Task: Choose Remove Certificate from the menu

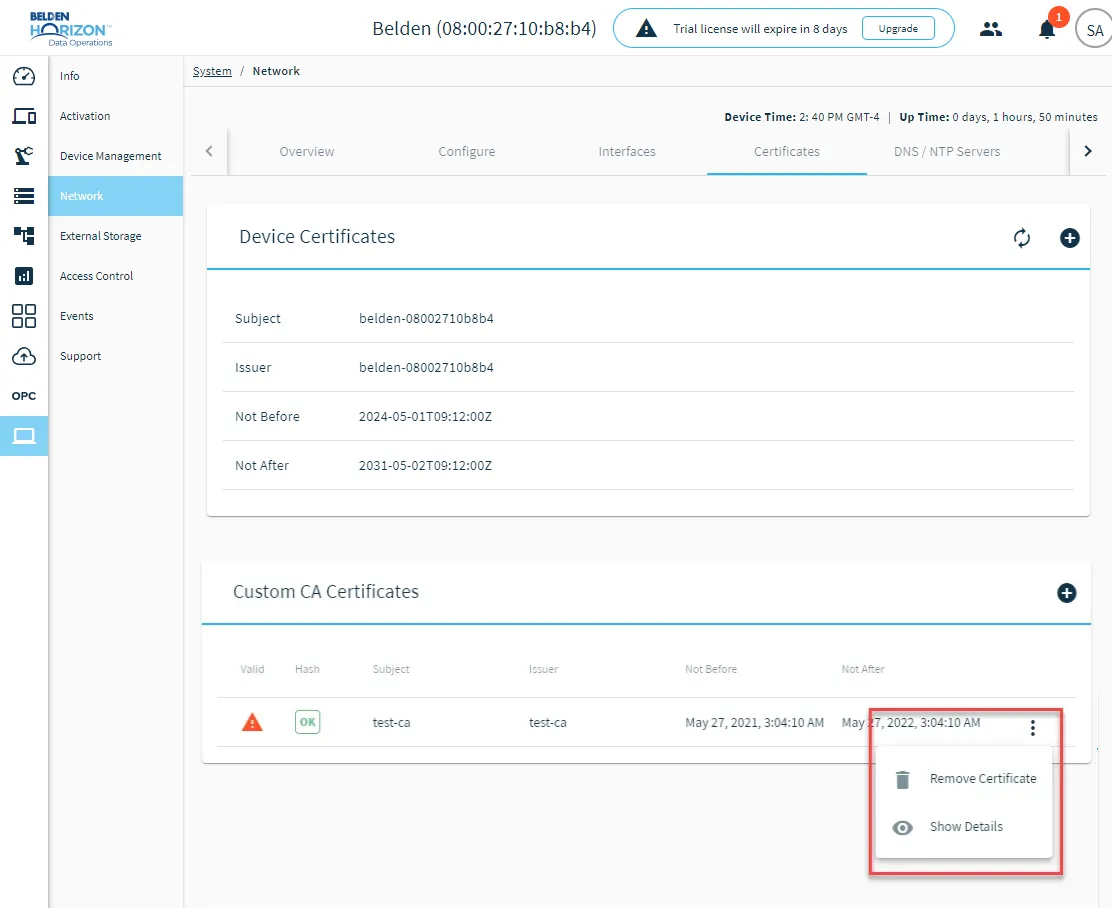Action: click(964, 779)
